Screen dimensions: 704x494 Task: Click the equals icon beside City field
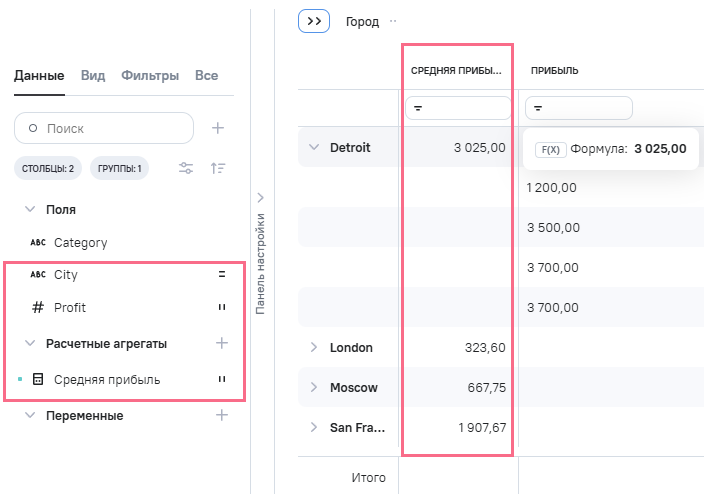[x=222, y=274]
